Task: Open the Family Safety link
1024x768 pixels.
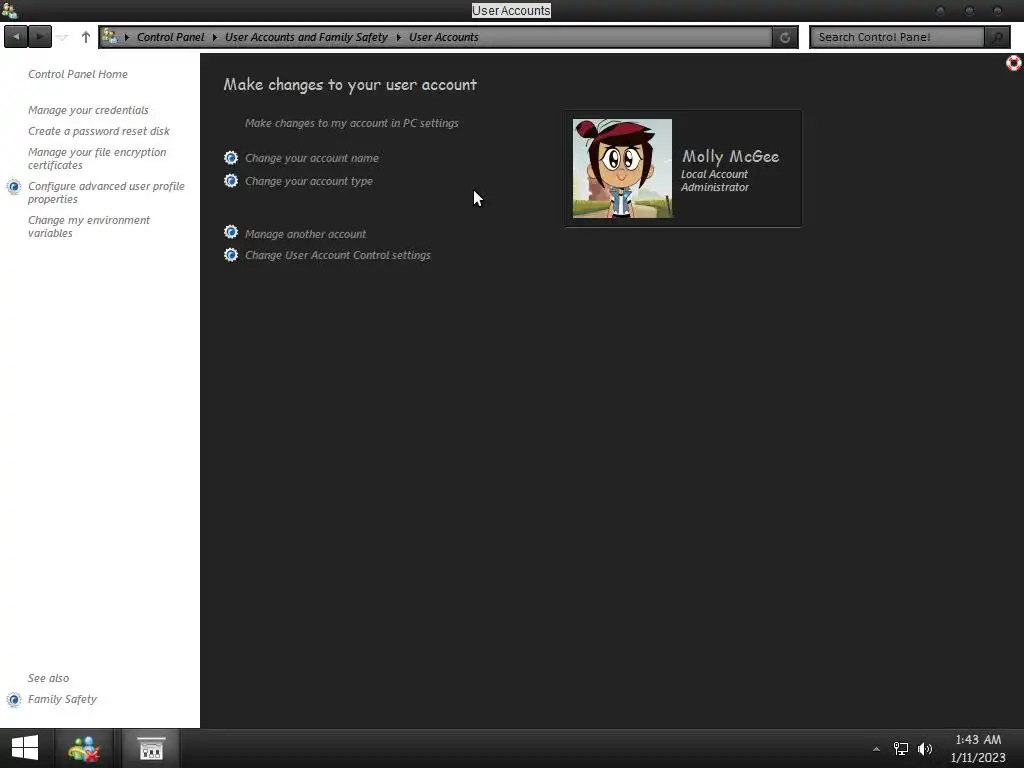Action: (62, 699)
